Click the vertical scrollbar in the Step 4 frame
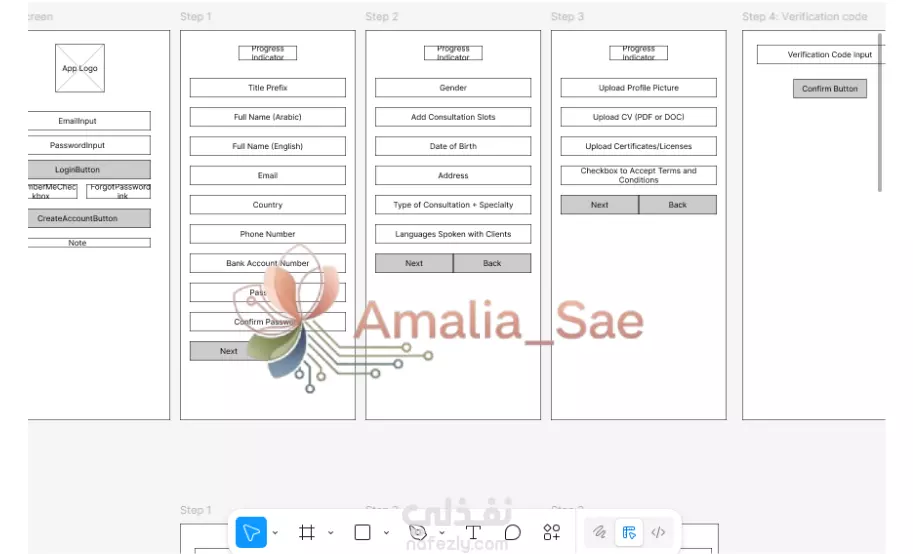913x554 pixels. pyautogui.click(x=880, y=112)
